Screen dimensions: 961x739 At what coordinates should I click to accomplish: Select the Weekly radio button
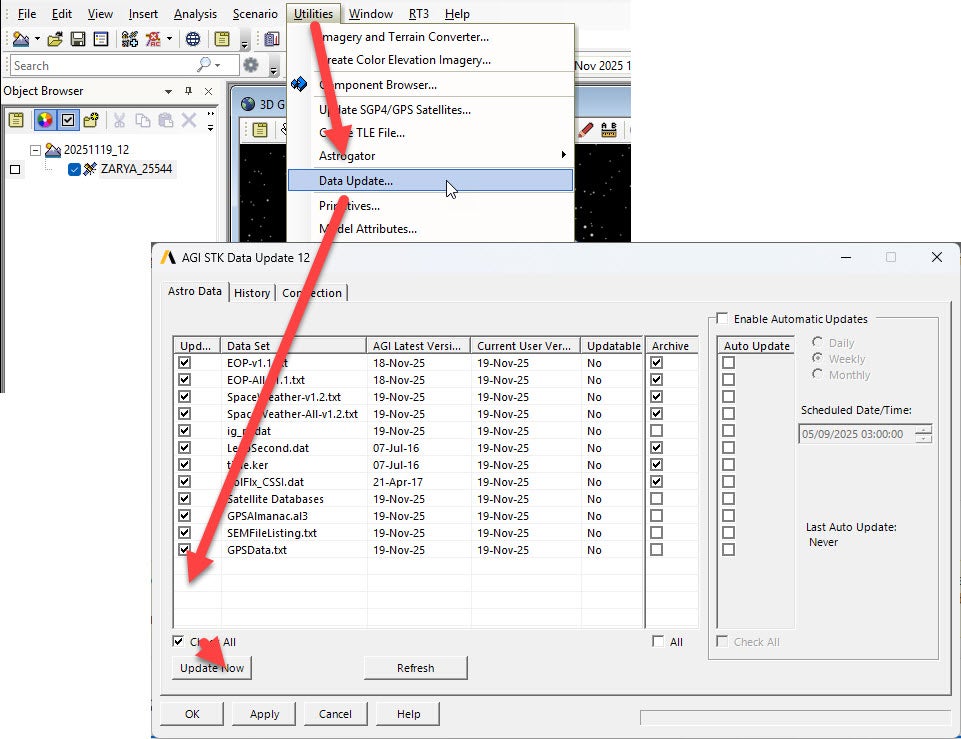[x=817, y=358]
